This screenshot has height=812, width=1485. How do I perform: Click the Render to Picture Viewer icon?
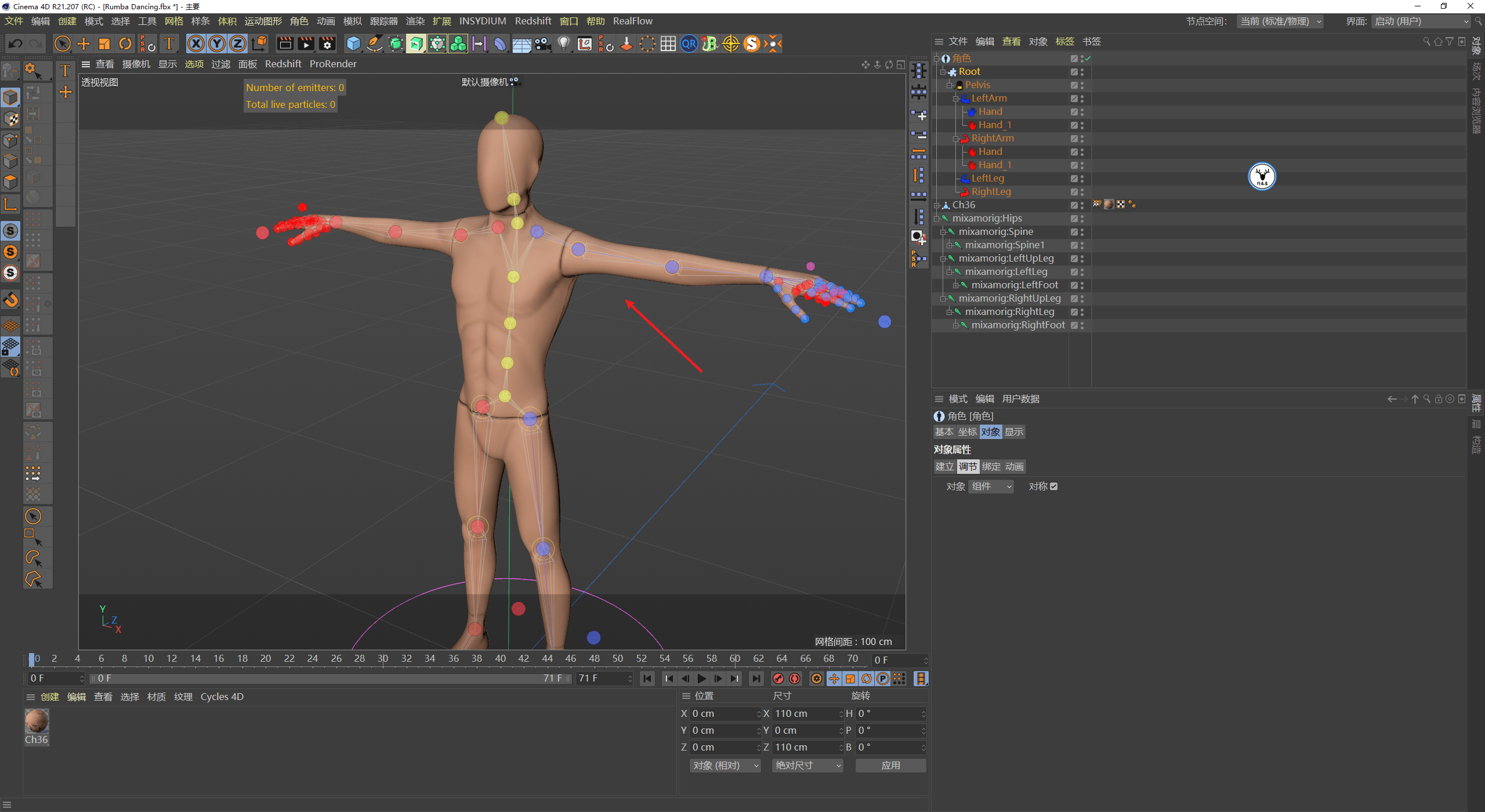pos(305,43)
